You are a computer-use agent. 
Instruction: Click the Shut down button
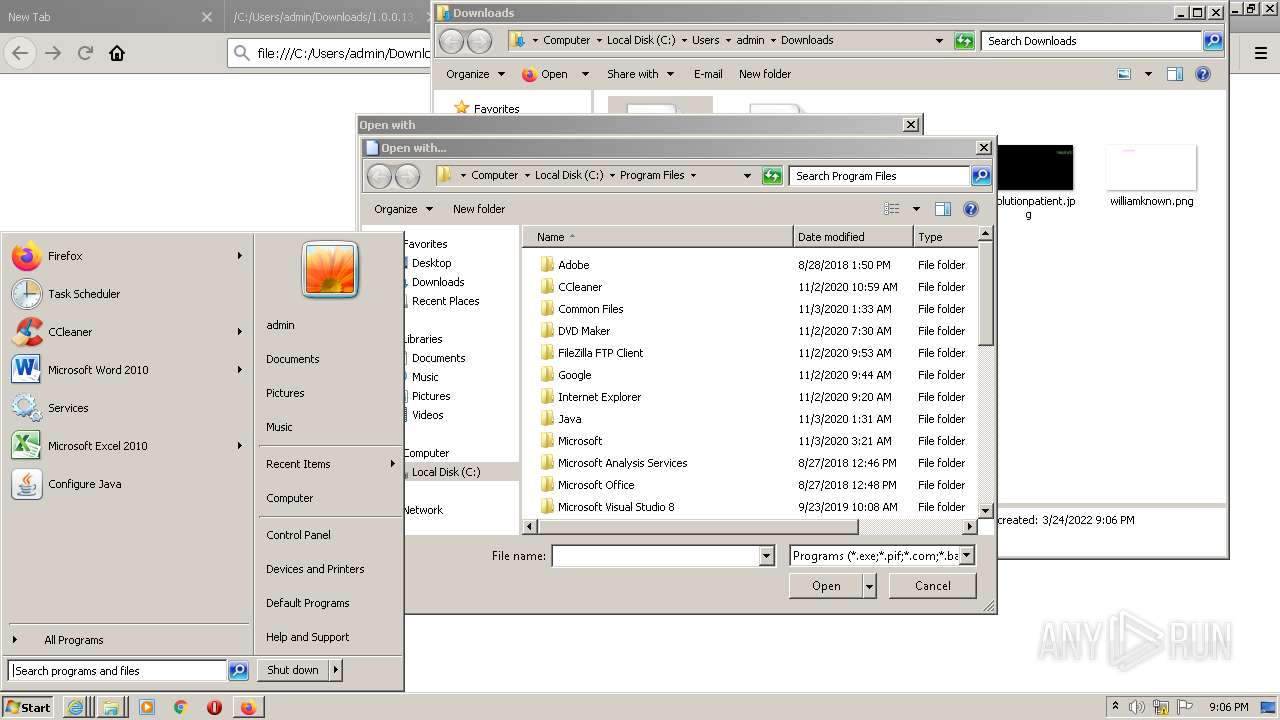click(x=293, y=670)
